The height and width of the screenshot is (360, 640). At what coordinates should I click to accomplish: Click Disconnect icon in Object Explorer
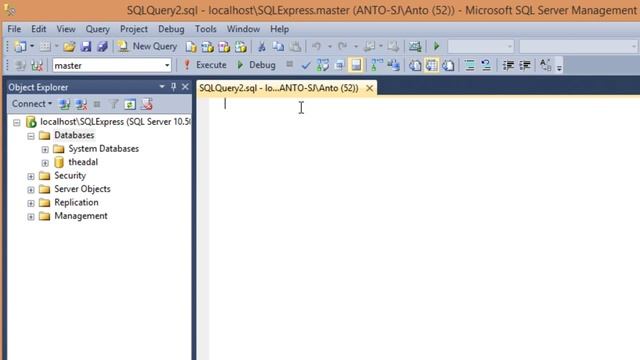click(81, 104)
